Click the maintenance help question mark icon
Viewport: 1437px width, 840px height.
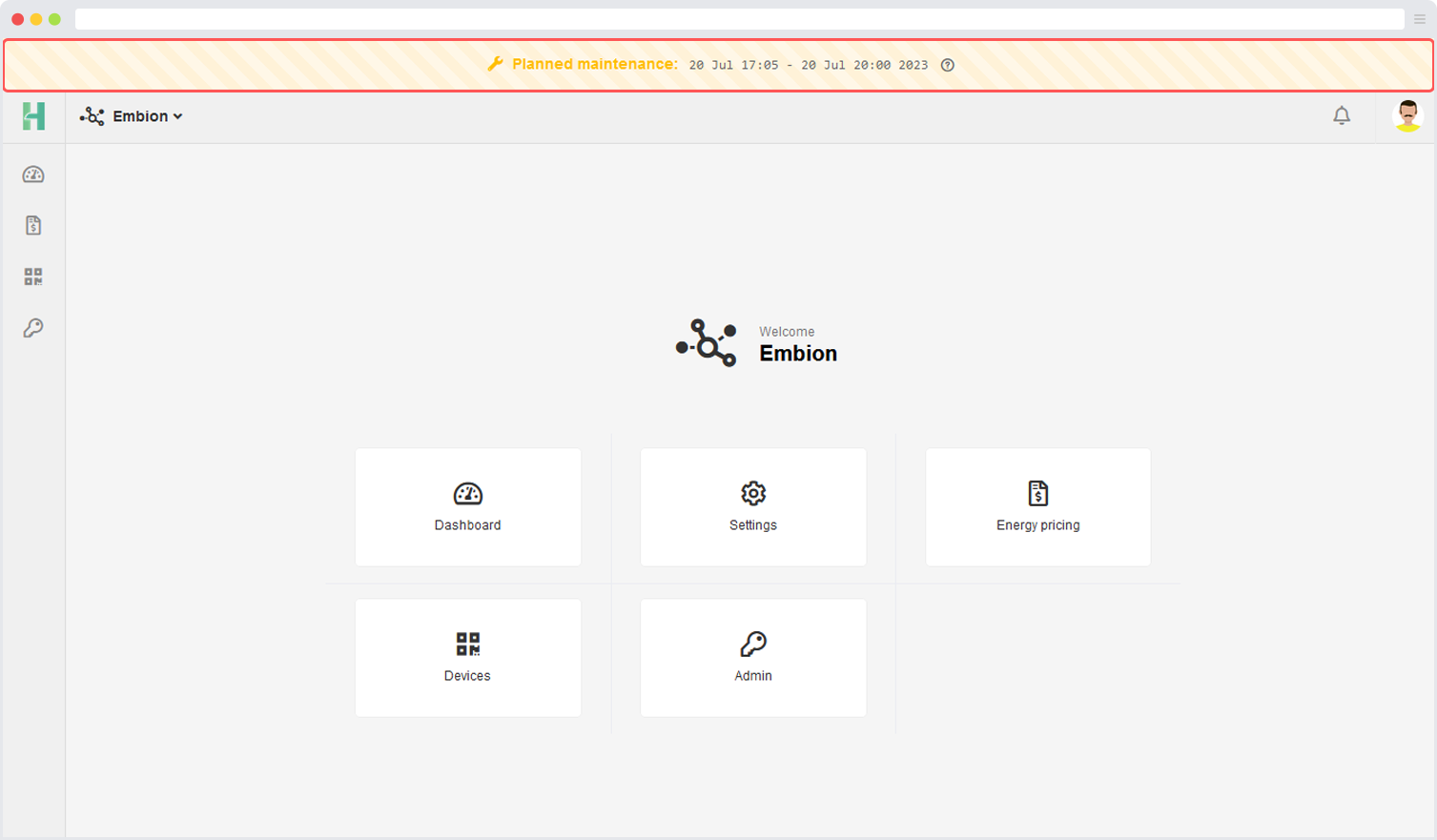click(947, 65)
